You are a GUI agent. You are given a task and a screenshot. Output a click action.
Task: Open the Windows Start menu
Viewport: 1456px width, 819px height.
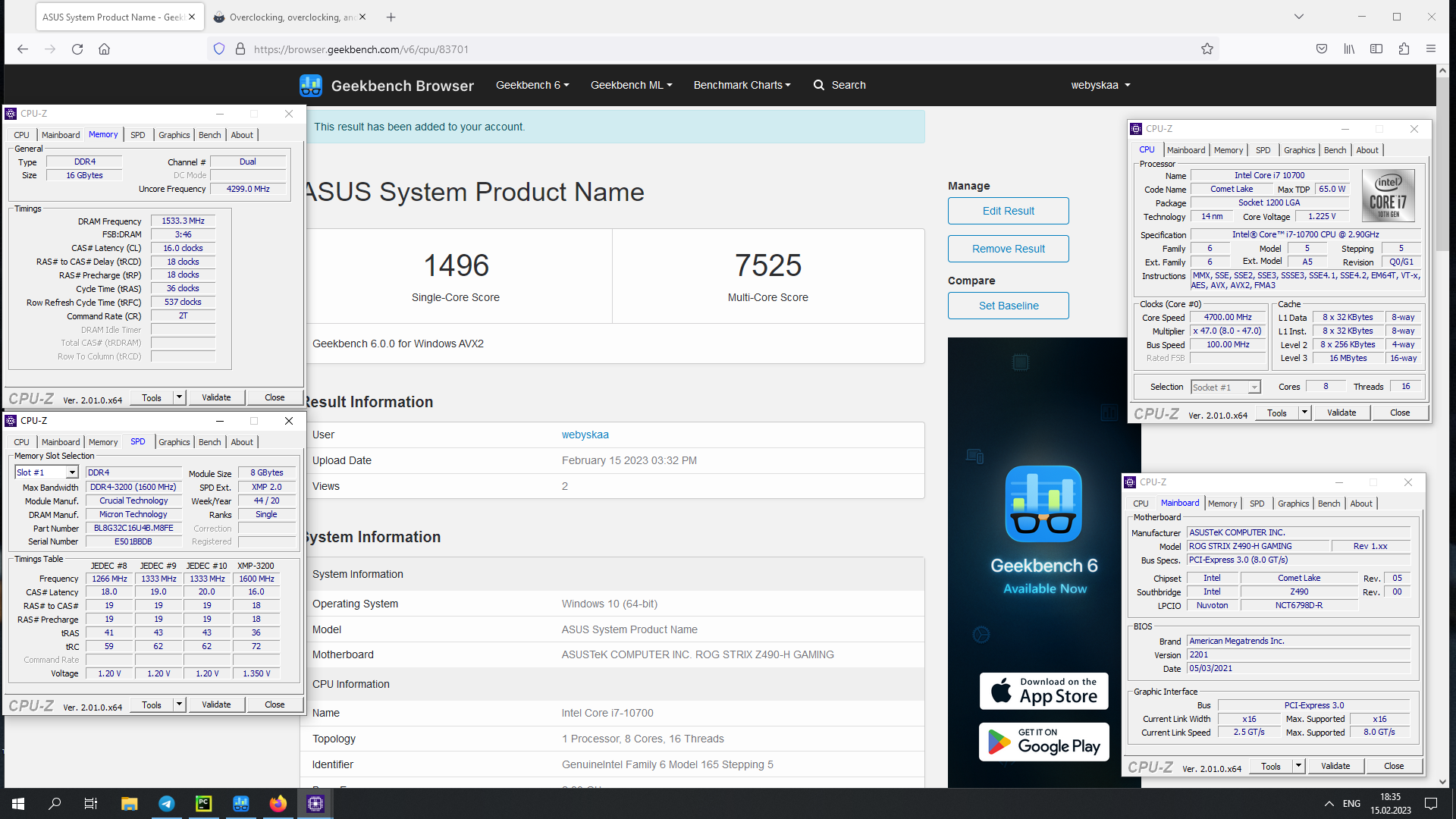click(18, 804)
